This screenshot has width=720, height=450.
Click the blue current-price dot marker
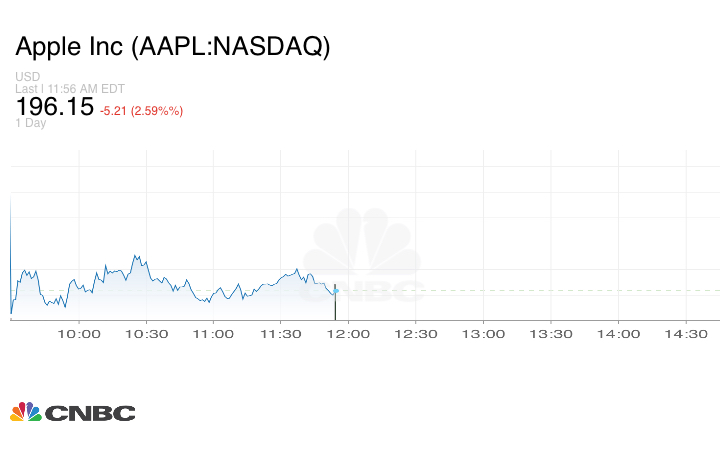point(336,291)
